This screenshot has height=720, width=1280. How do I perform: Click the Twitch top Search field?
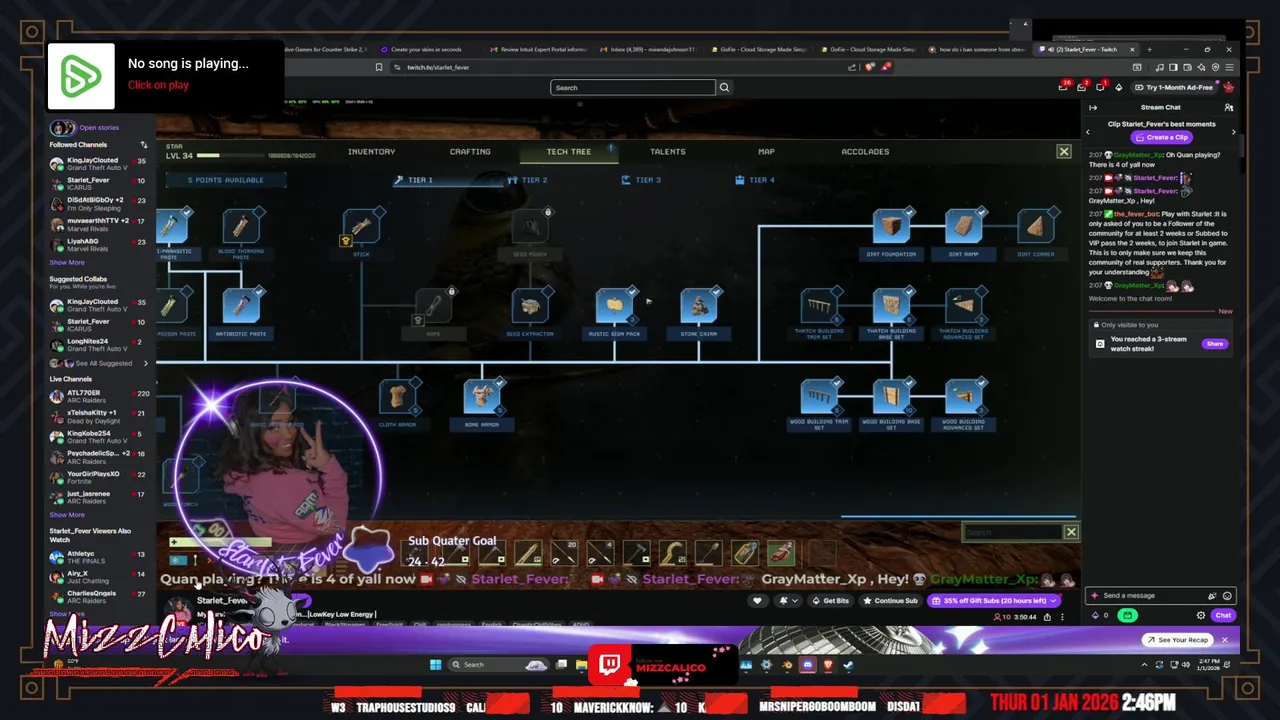pos(633,88)
